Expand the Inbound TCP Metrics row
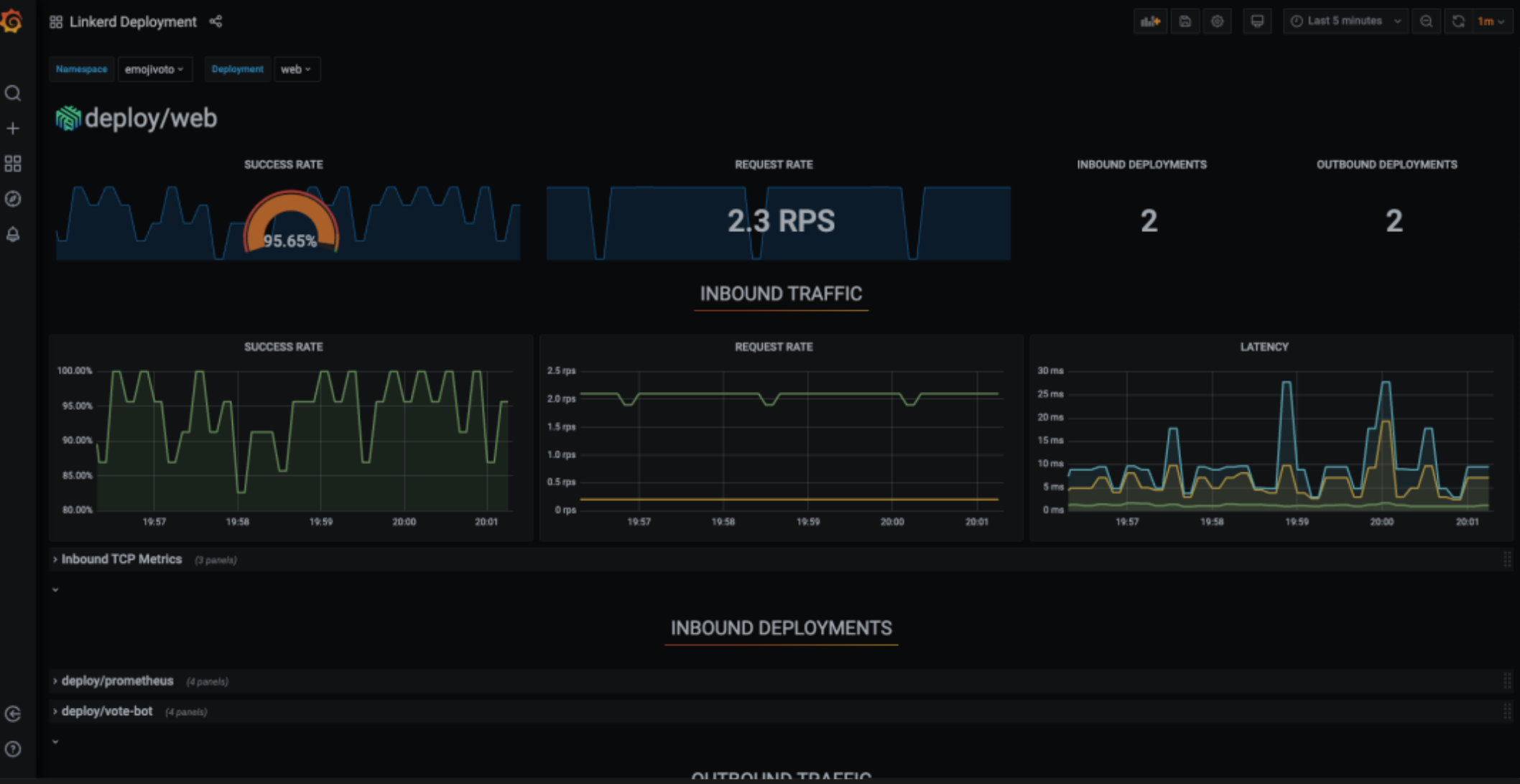Image resolution: width=1520 pixels, height=784 pixels. (x=121, y=559)
